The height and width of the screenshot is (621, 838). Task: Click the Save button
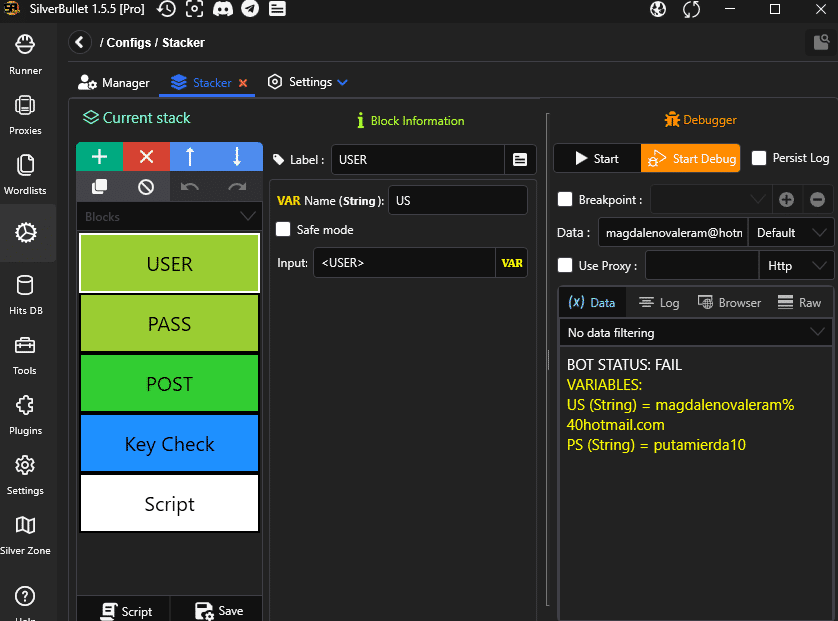(x=219, y=611)
